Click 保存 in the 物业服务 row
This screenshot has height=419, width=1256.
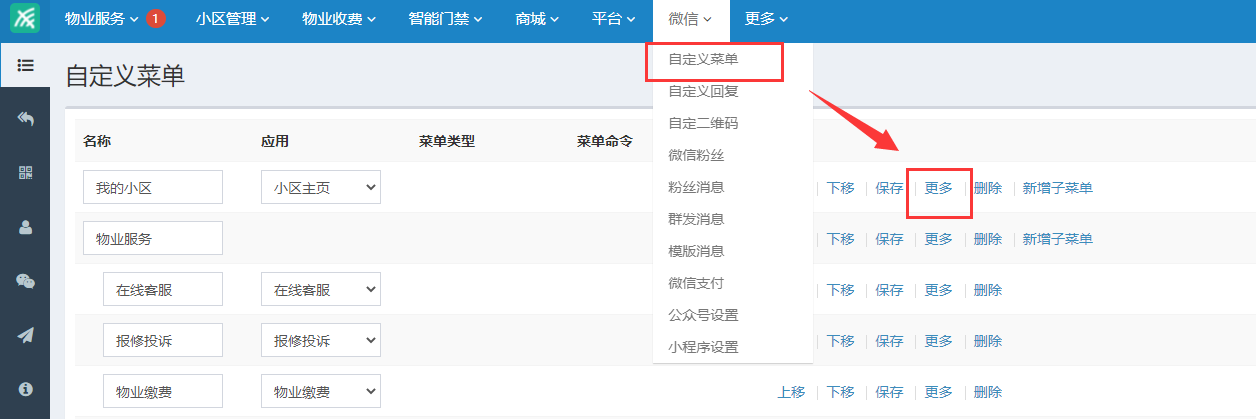click(x=890, y=239)
